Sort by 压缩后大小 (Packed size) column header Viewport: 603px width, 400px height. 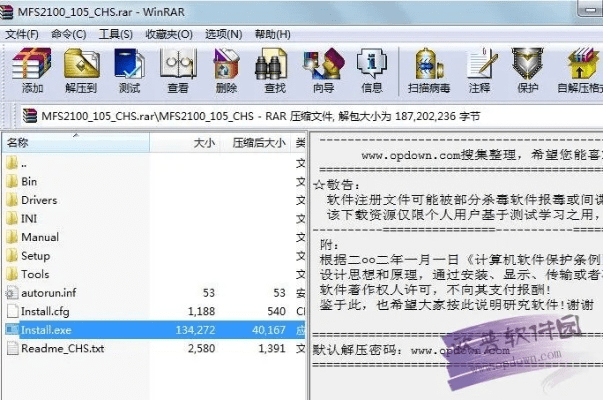pyautogui.click(x=254, y=143)
